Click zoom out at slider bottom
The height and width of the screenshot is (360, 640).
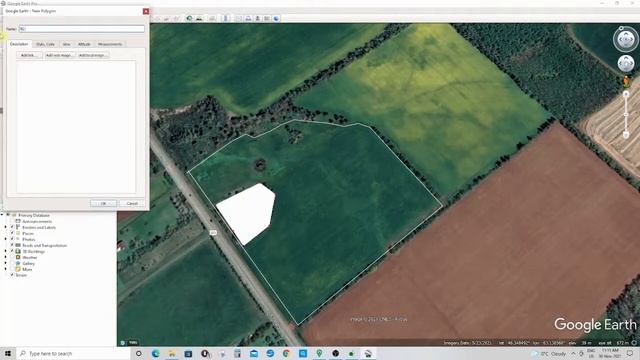point(626,135)
